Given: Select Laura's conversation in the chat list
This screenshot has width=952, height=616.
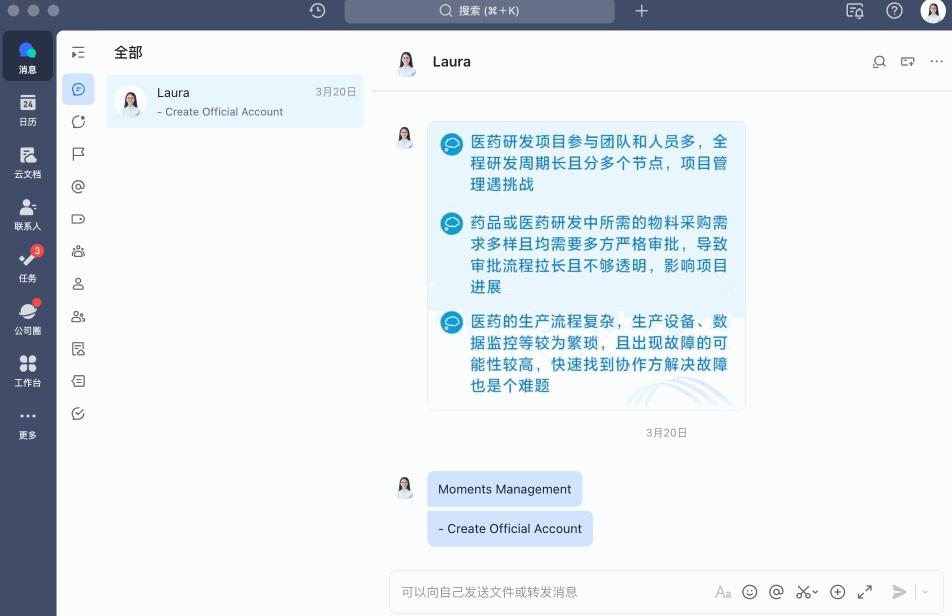Looking at the screenshot, I should pos(234,101).
